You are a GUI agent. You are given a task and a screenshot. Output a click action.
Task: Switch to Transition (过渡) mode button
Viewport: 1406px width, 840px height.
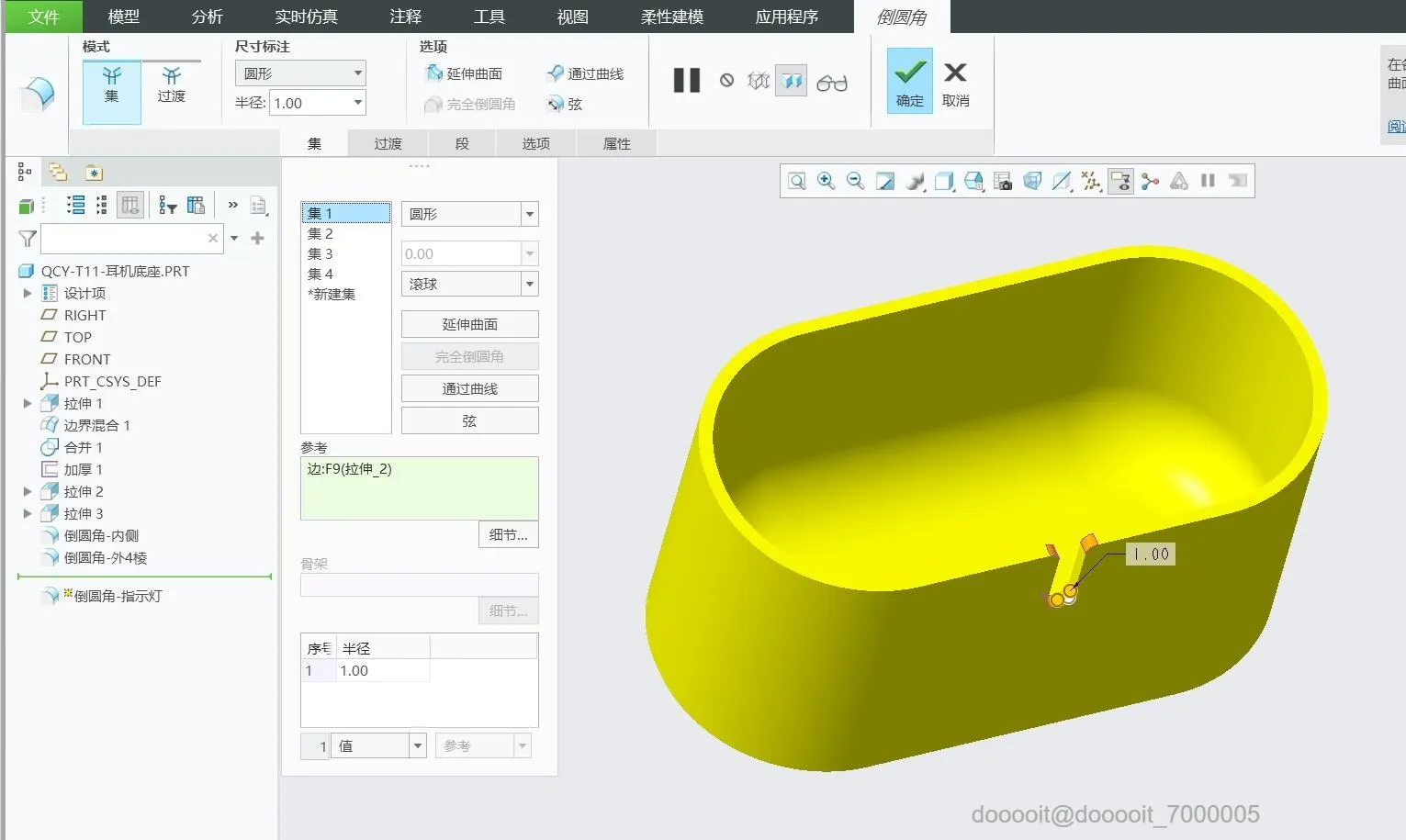click(171, 84)
